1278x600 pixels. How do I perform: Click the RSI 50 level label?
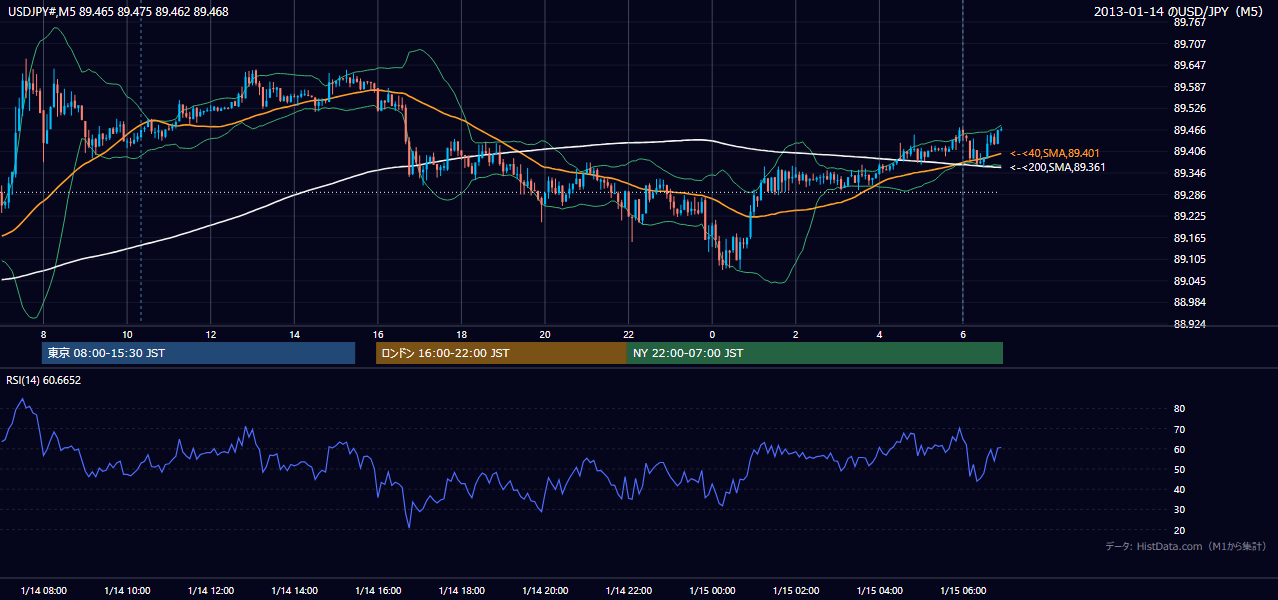coord(1179,469)
